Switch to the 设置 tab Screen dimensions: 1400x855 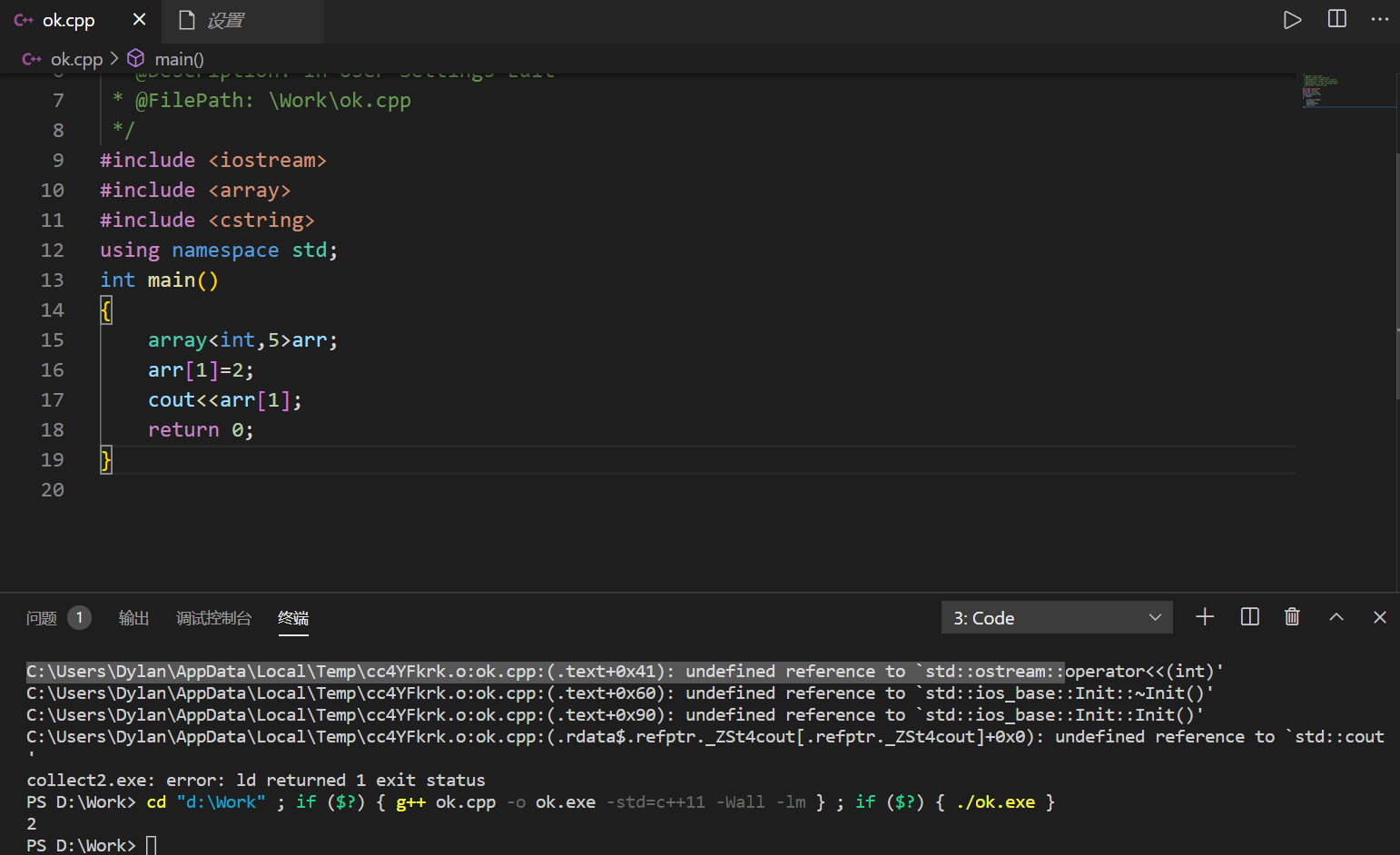[242, 20]
